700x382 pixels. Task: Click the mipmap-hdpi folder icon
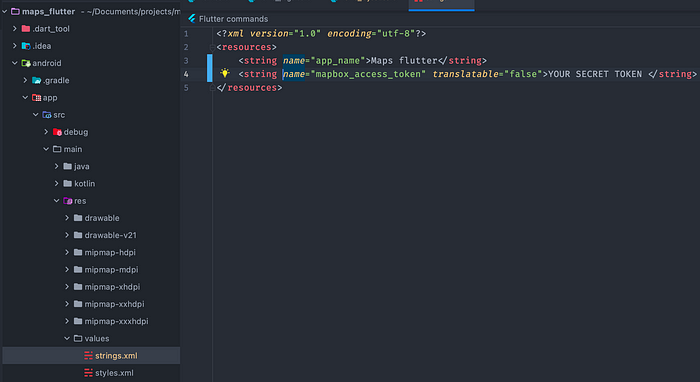click(78, 253)
